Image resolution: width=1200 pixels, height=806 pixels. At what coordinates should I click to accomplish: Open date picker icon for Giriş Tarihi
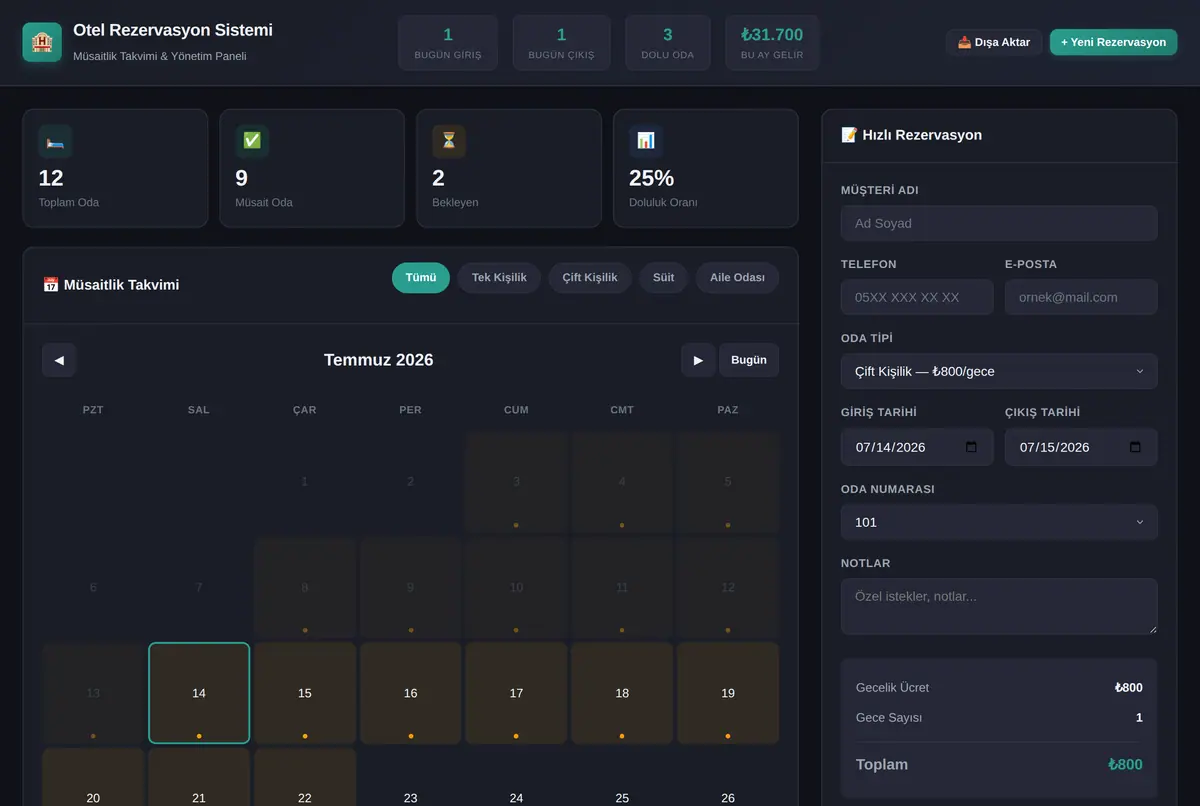tap(971, 447)
